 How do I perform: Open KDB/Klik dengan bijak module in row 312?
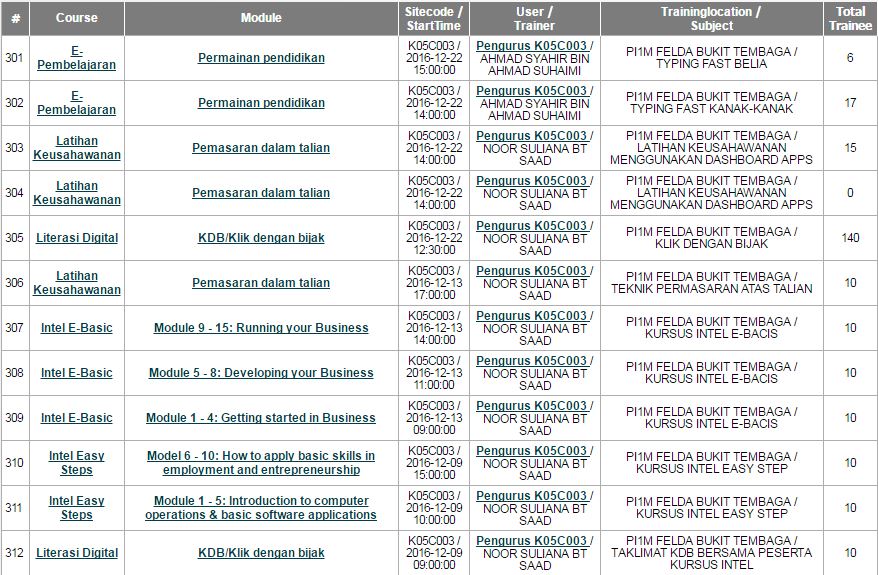click(x=261, y=553)
